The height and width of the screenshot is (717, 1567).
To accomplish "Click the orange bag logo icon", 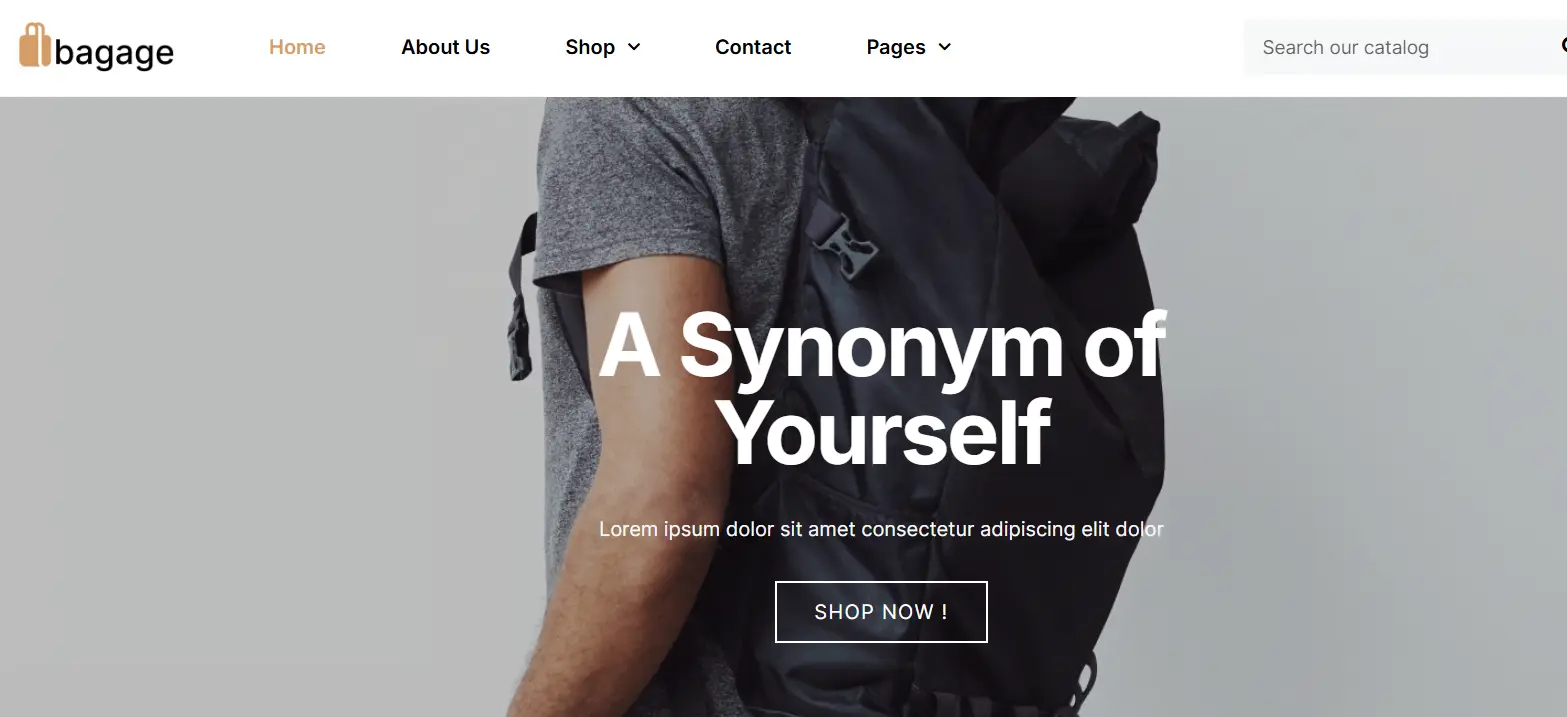I will click(35, 46).
